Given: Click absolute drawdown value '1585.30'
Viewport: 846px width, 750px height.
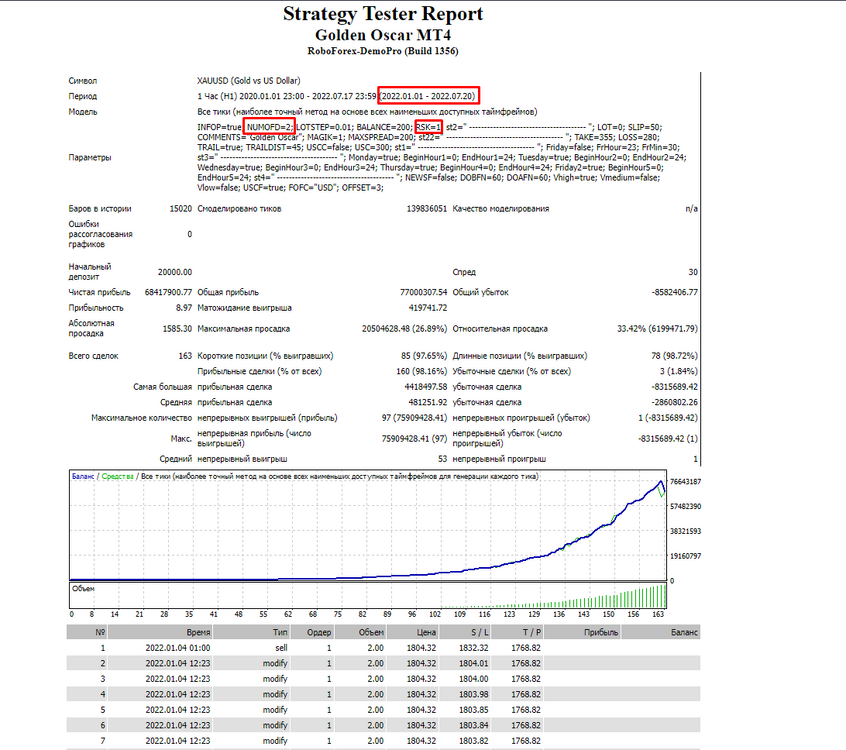Looking at the screenshot, I should [177, 329].
